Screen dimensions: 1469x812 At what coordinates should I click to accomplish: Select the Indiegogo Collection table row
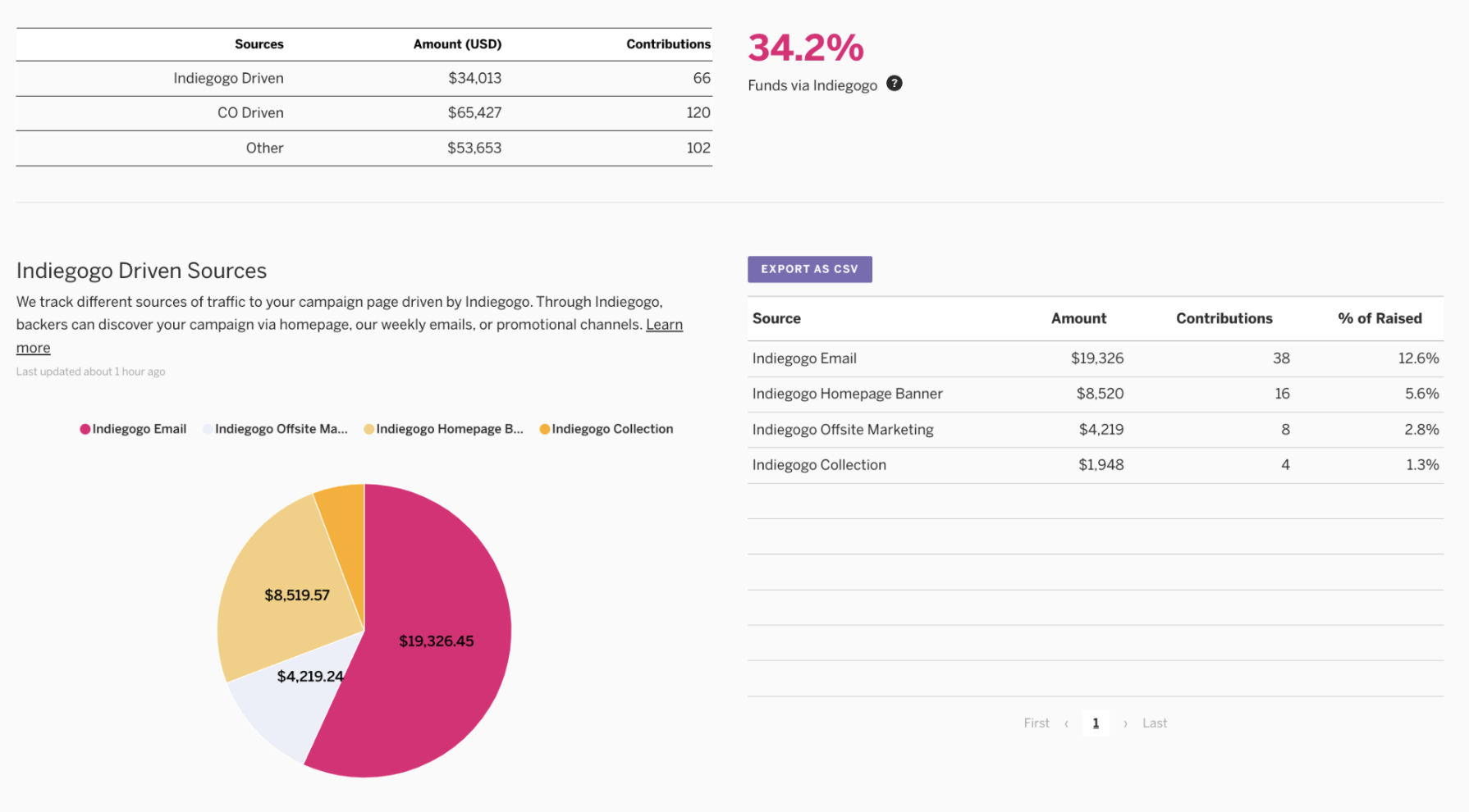(1096, 465)
